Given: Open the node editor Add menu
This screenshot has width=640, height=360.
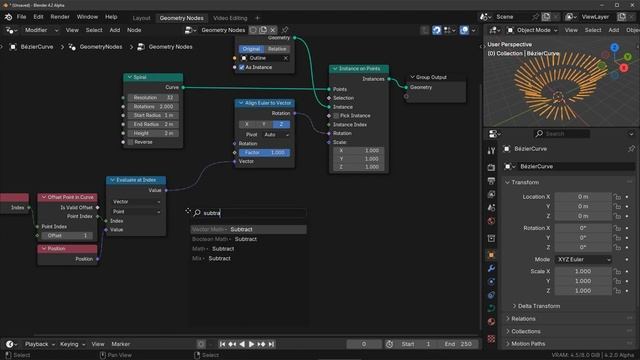Looking at the screenshot, I should point(115,30).
